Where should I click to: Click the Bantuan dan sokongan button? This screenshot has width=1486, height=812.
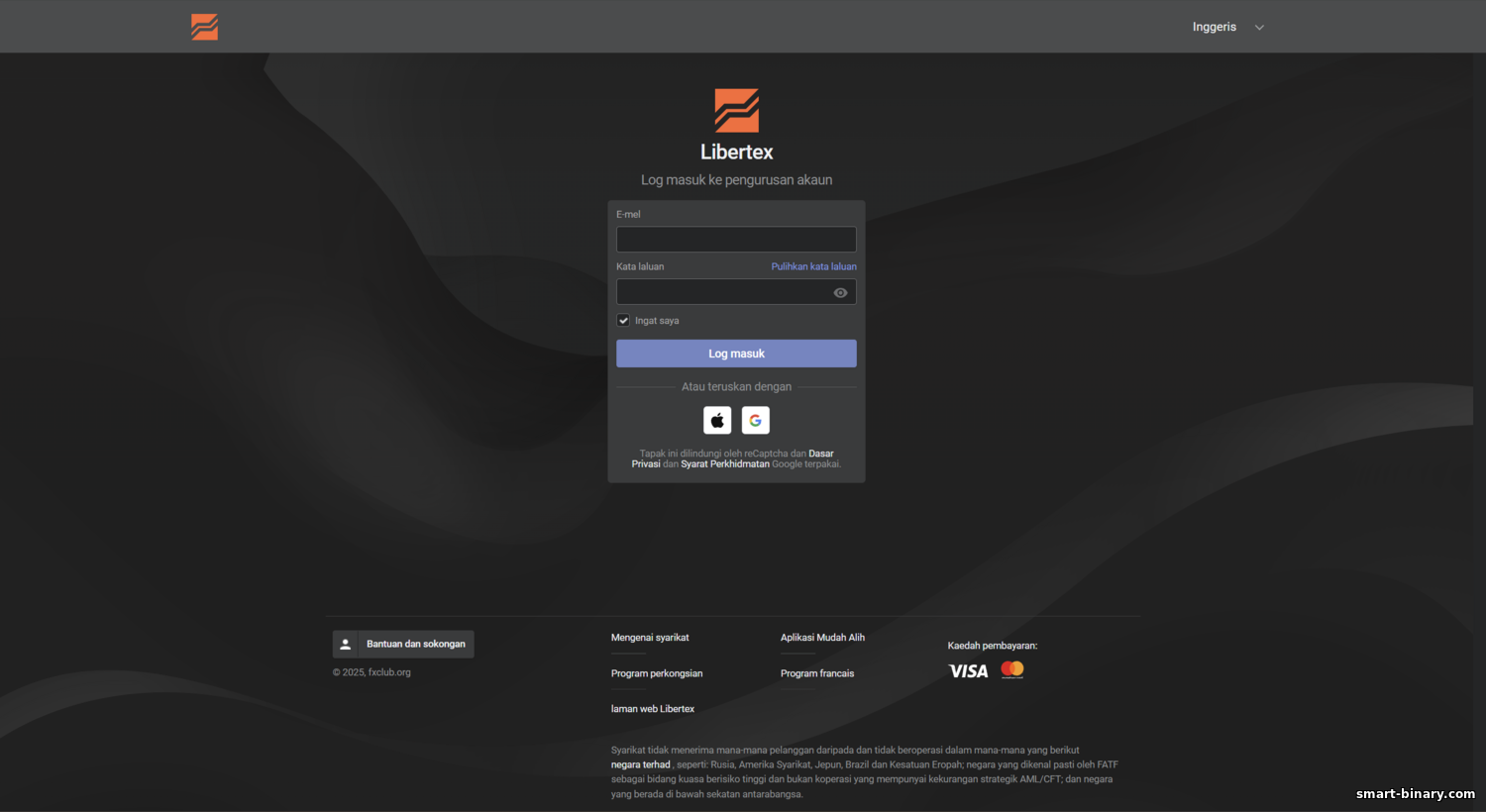click(x=403, y=644)
